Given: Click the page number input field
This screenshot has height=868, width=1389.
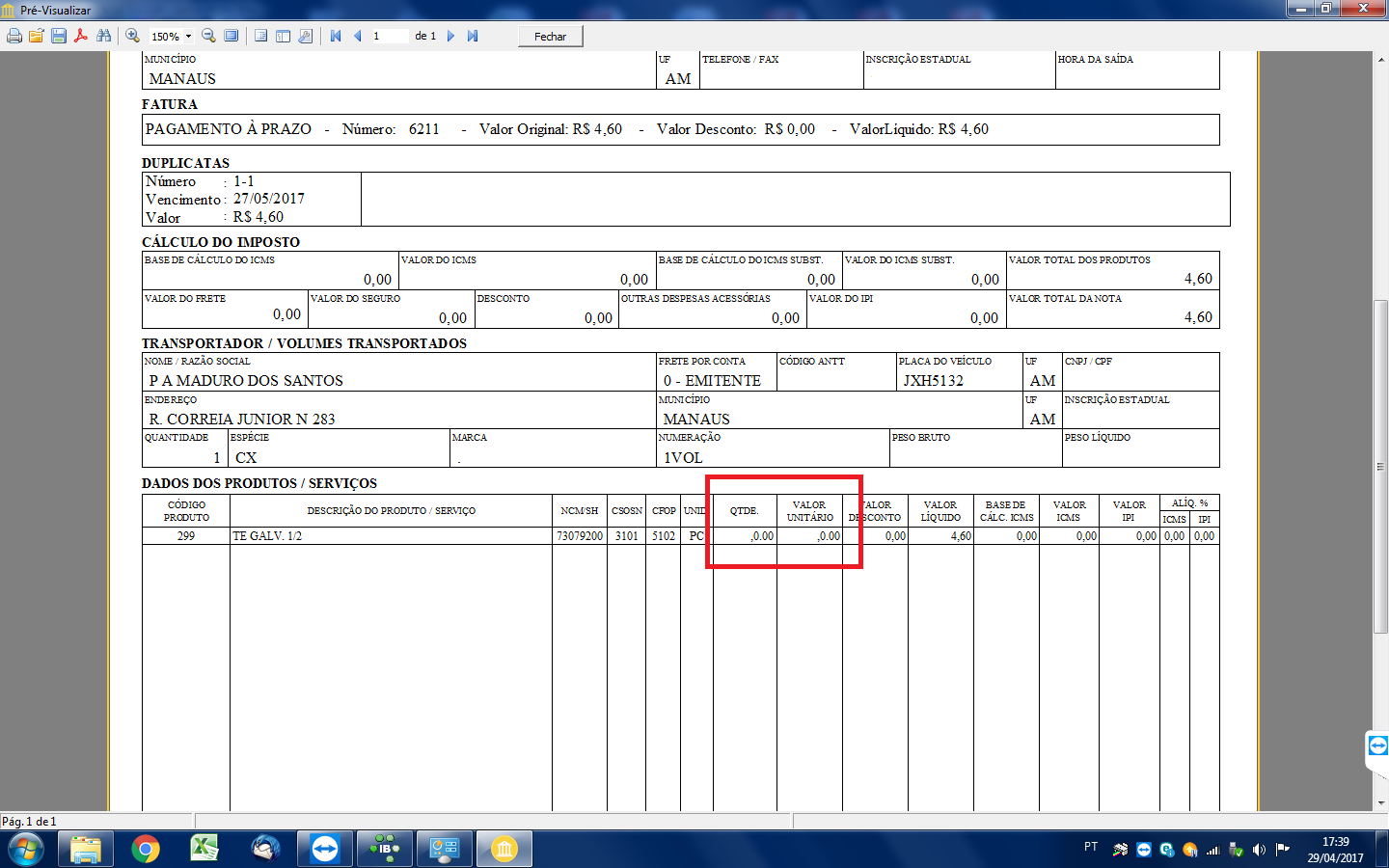Looking at the screenshot, I should (390, 36).
